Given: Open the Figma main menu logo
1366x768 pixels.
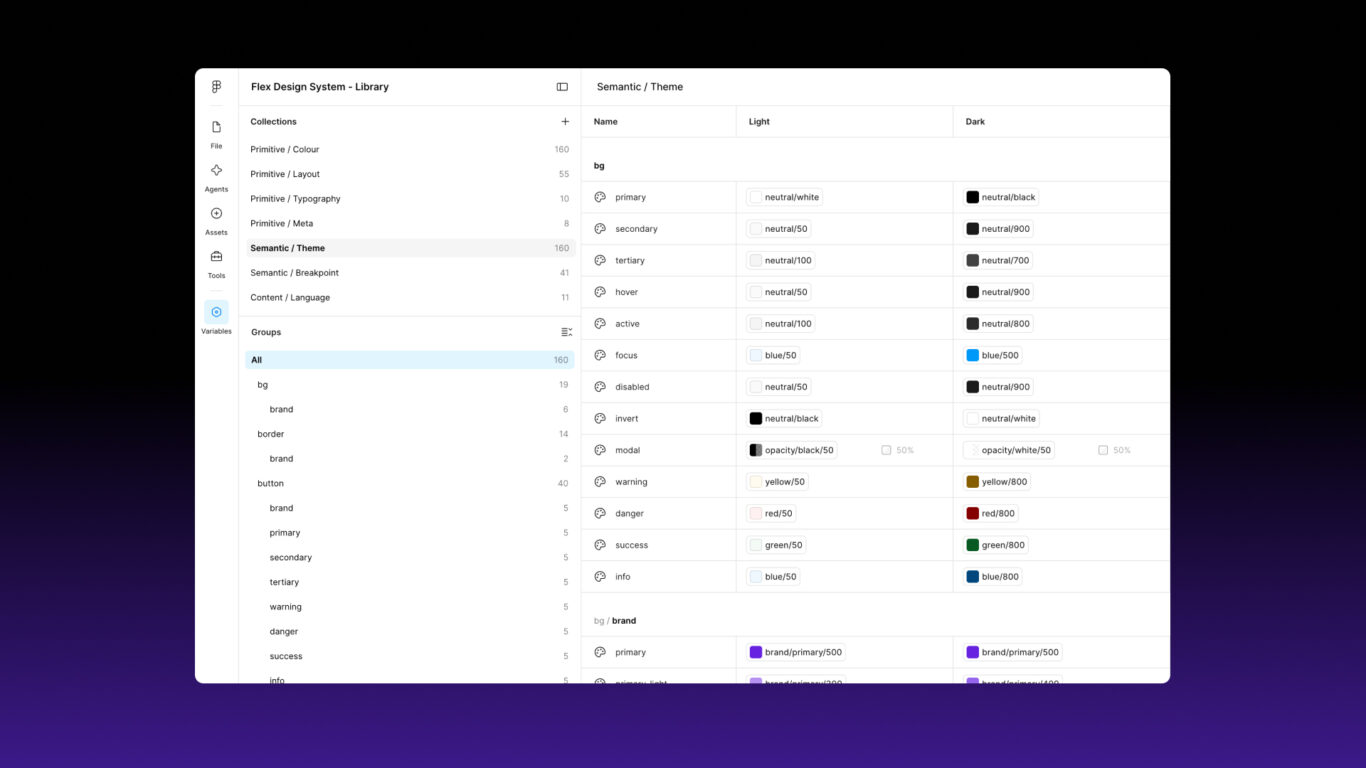Looking at the screenshot, I should (216, 87).
